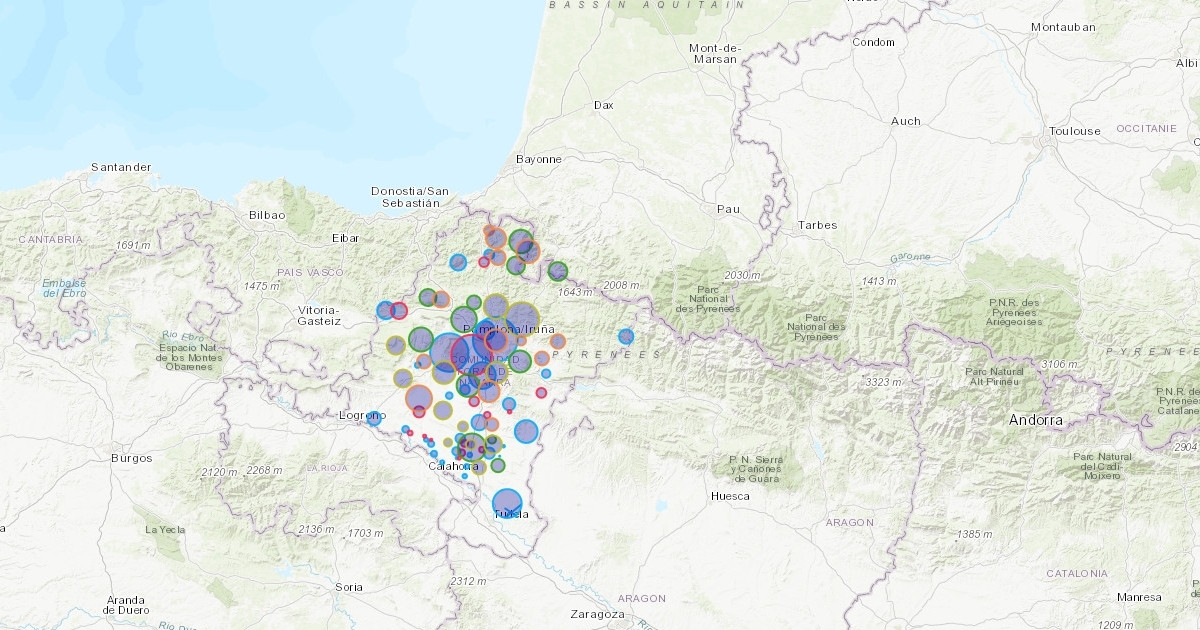Click the Bayonne city label

[x=538, y=159]
